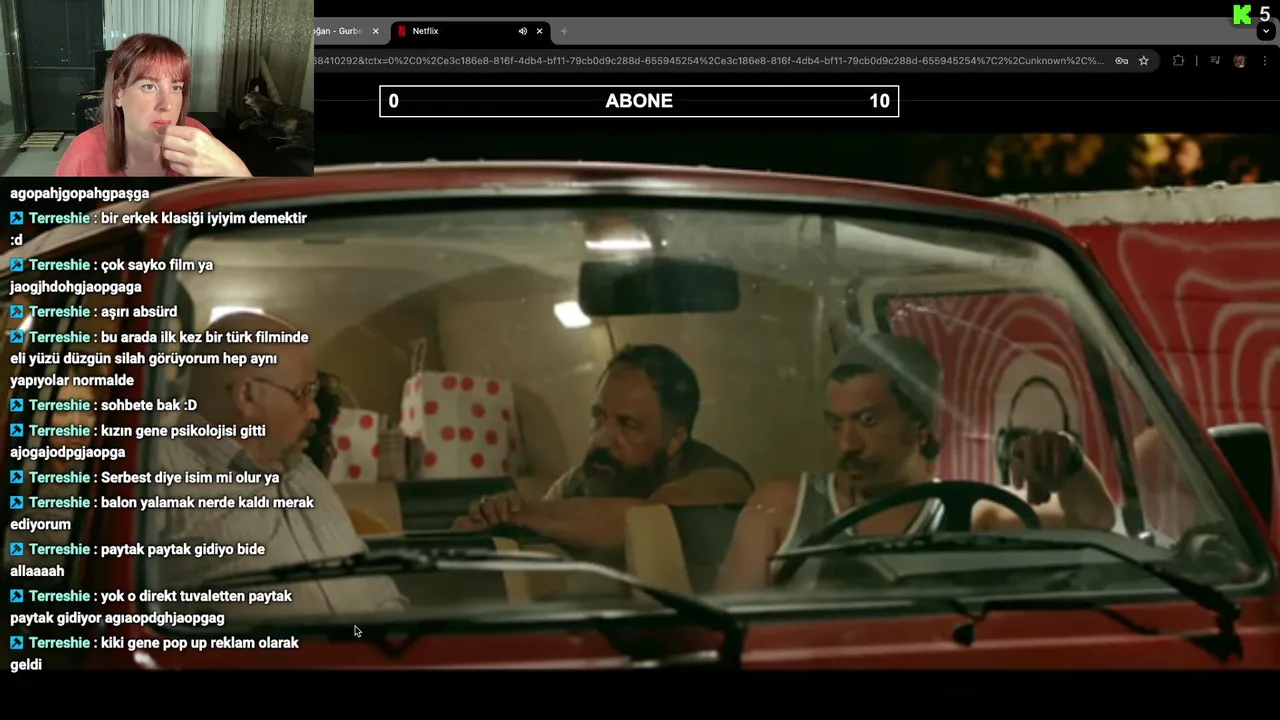Expand the tab search dropdown arrow
The image size is (1280, 720).
pyautogui.click(x=1268, y=31)
